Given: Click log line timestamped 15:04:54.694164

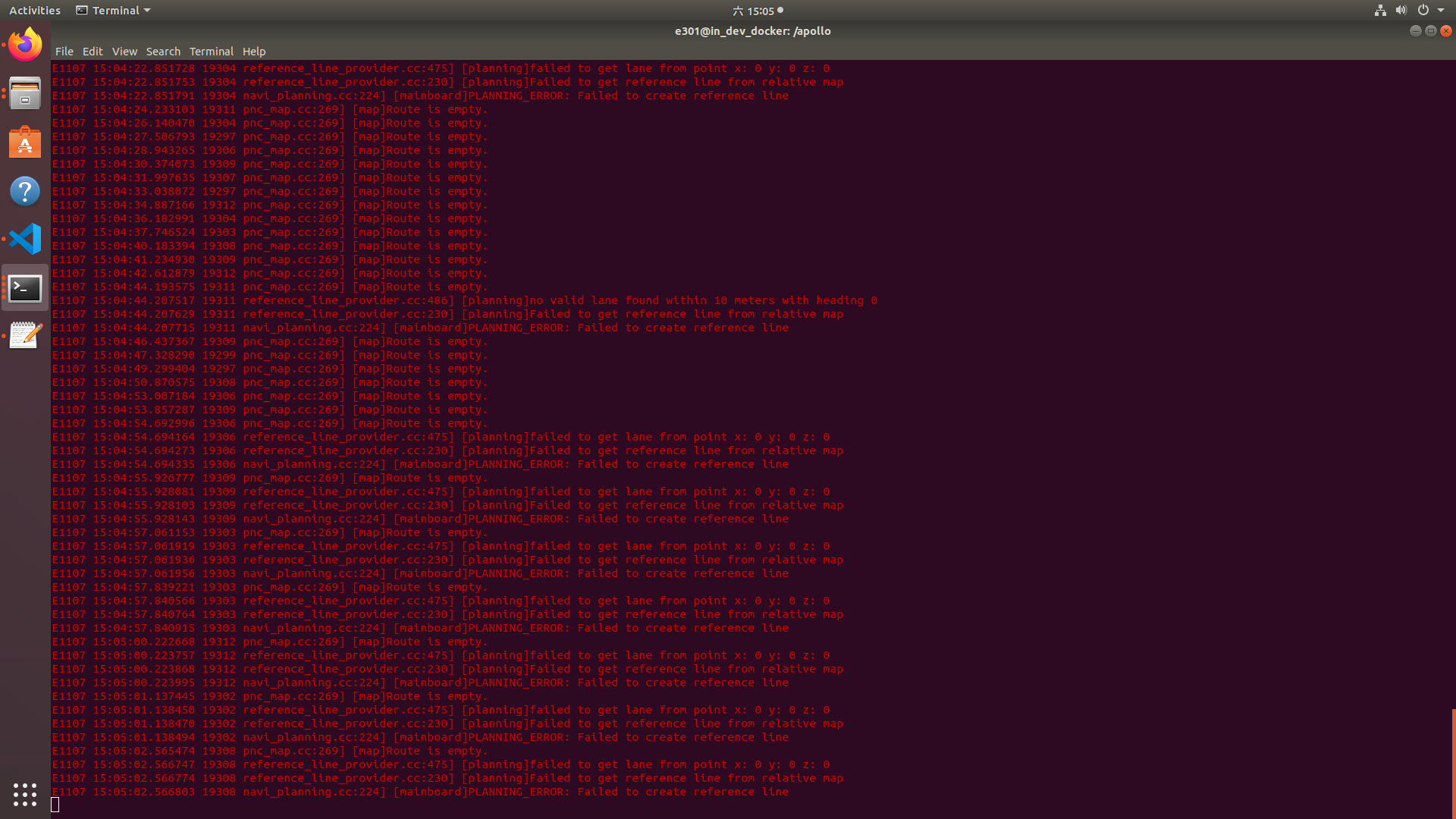Looking at the screenshot, I should tap(441, 438).
